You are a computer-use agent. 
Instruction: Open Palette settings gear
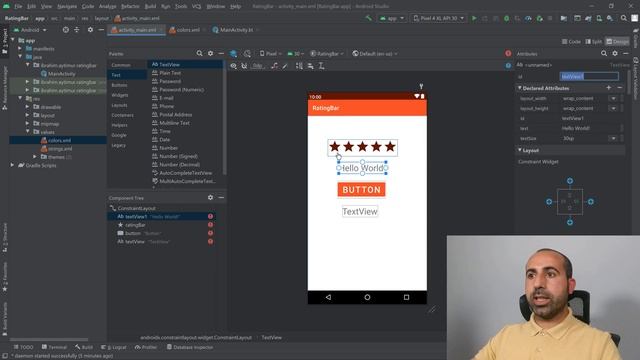210,53
